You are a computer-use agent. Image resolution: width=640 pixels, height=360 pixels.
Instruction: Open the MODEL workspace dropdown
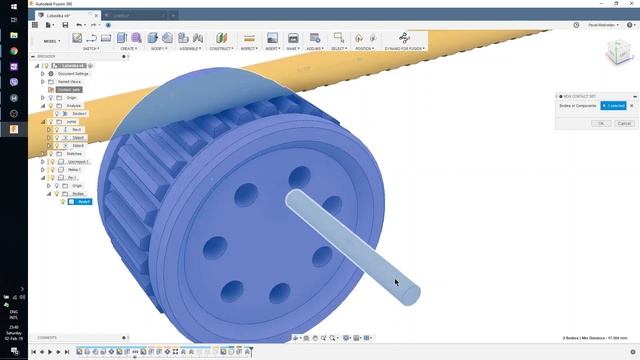[52, 41]
